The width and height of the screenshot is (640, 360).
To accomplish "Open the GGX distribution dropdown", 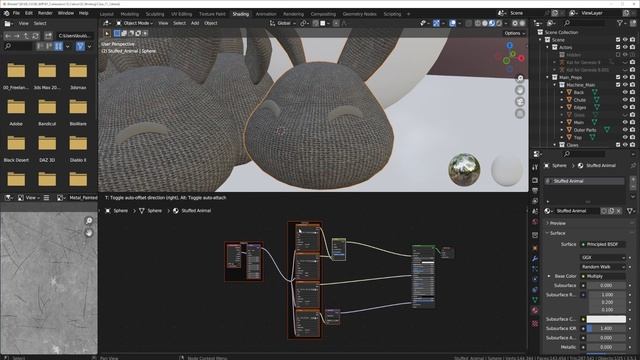I will pos(603,258).
